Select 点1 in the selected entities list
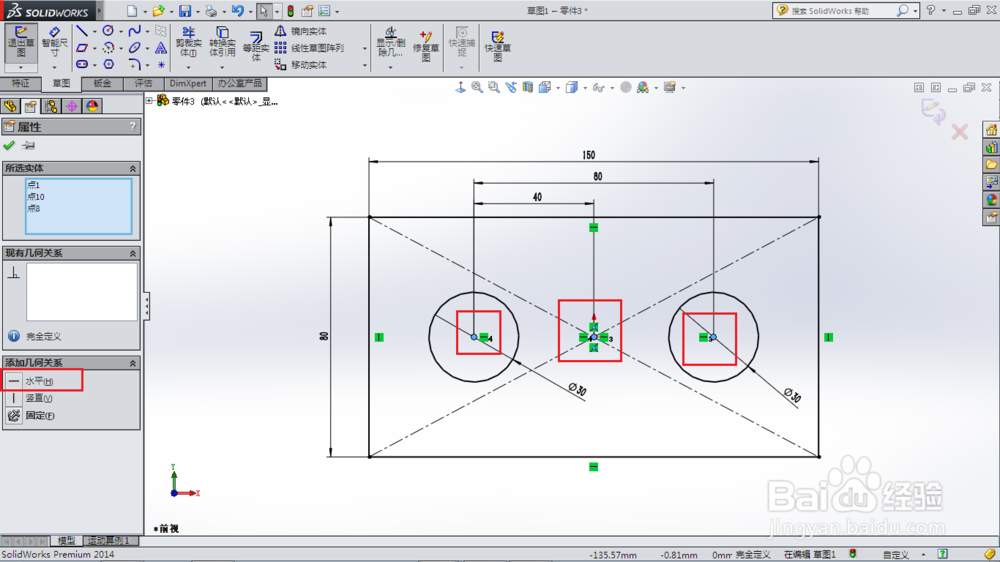The width and height of the screenshot is (1000, 562). tap(34, 185)
